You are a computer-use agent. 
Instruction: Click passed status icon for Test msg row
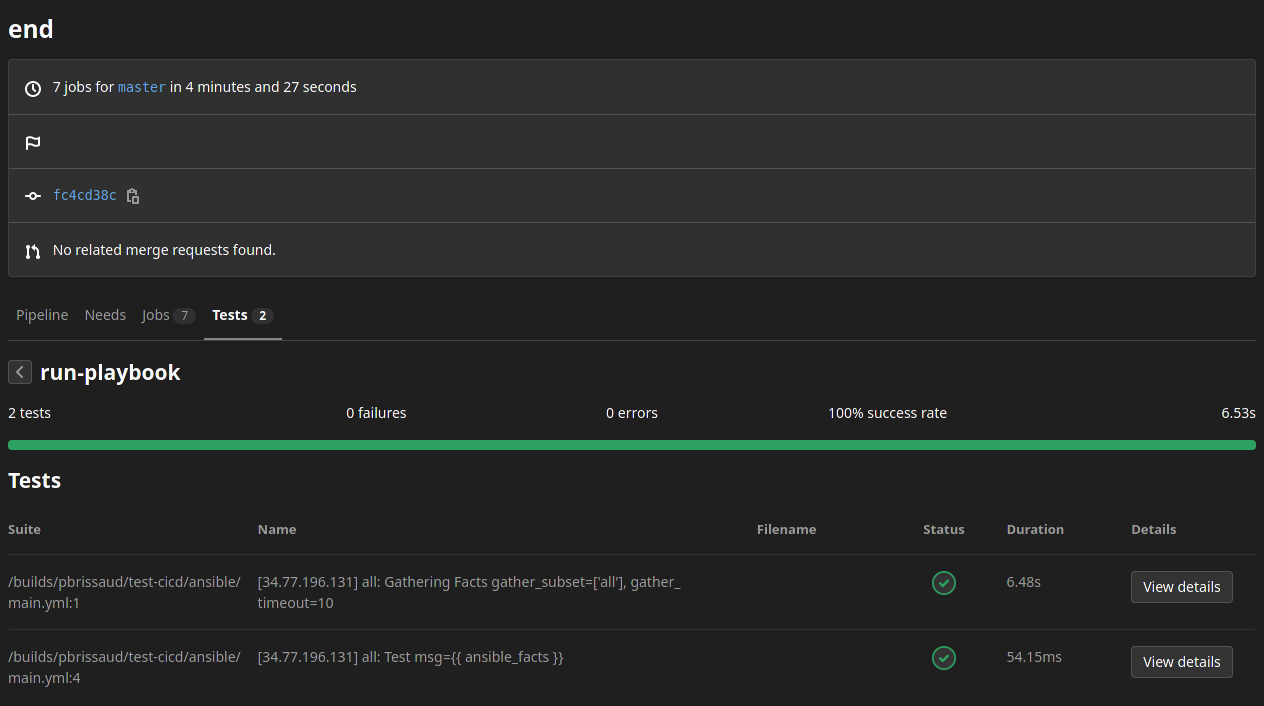(944, 658)
